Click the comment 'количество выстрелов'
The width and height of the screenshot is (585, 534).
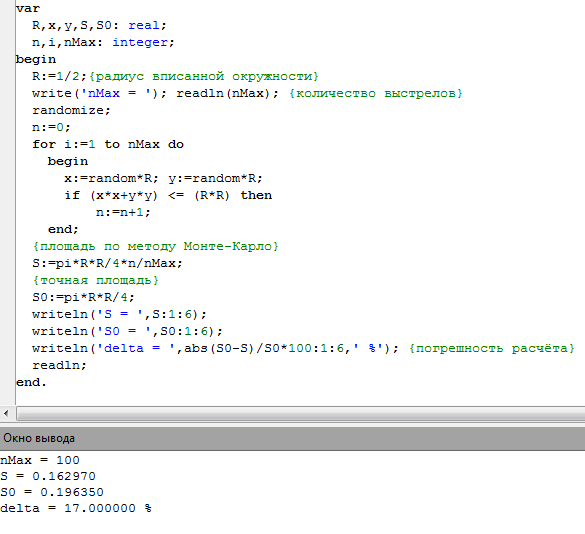pyautogui.click(x=376, y=93)
